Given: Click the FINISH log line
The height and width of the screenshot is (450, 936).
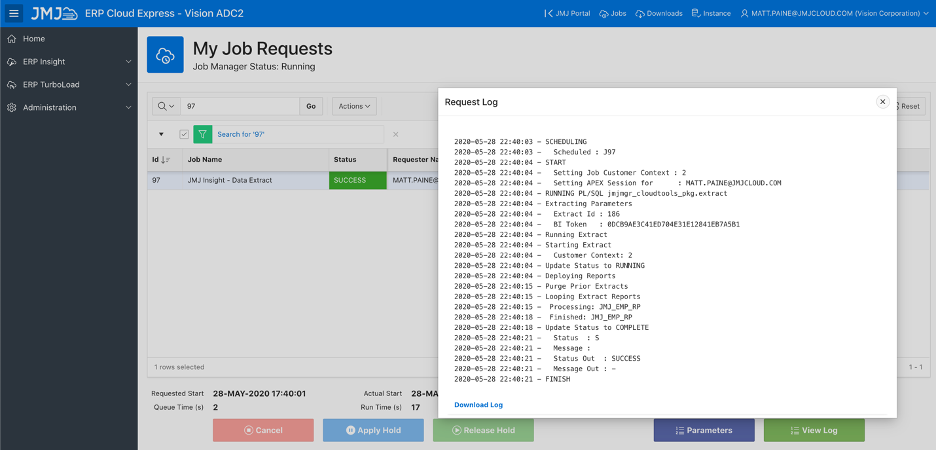Looking at the screenshot, I should 512,380.
